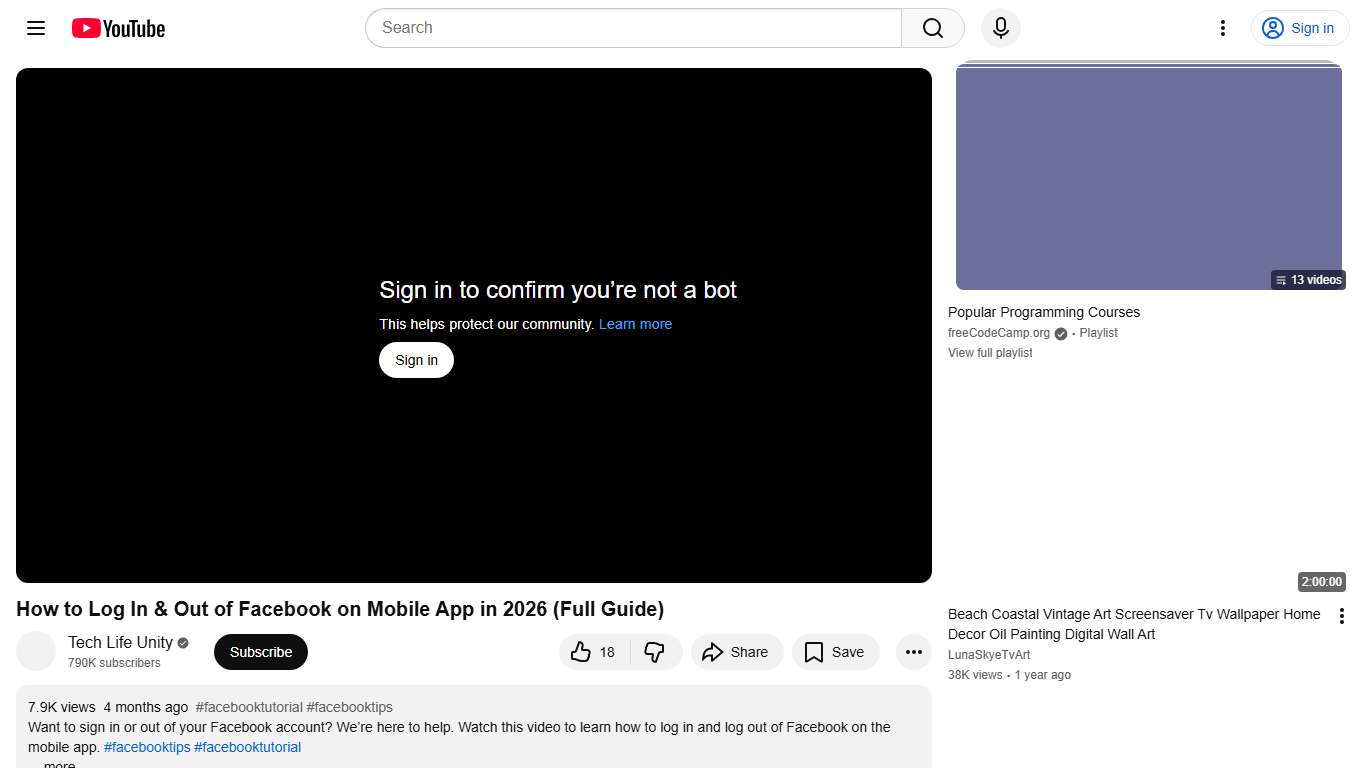The width and height of the screenshot is (1366, 768).
Task: Click the Share icon under the video
Action: [714, 651]
